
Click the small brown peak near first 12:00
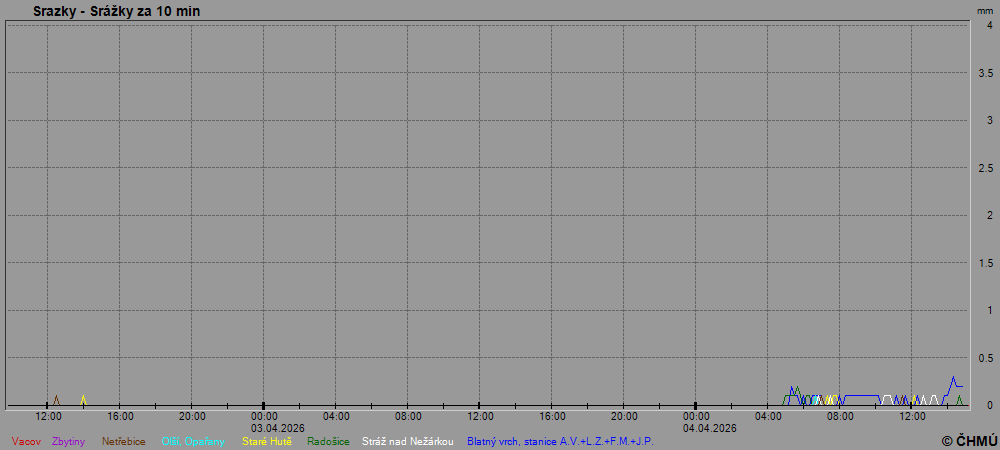pyautogui.click(x=56, y=396)
